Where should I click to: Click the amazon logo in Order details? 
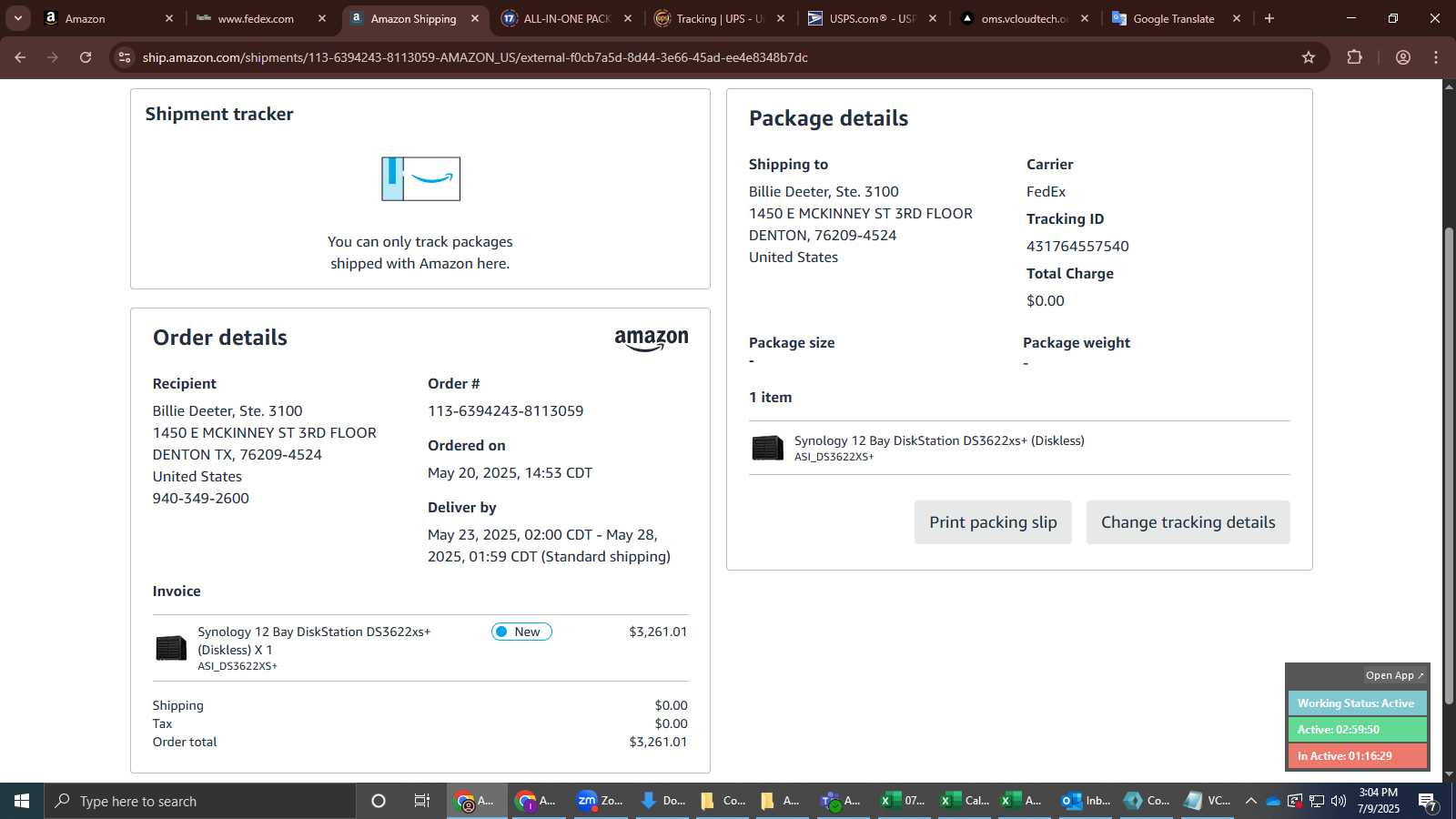click(652, 339)
